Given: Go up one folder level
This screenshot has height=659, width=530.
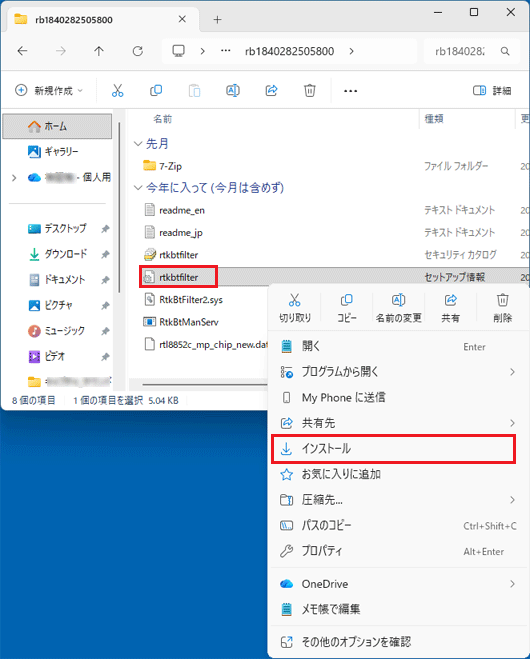Looking at the screenshot, I should 99,51.
